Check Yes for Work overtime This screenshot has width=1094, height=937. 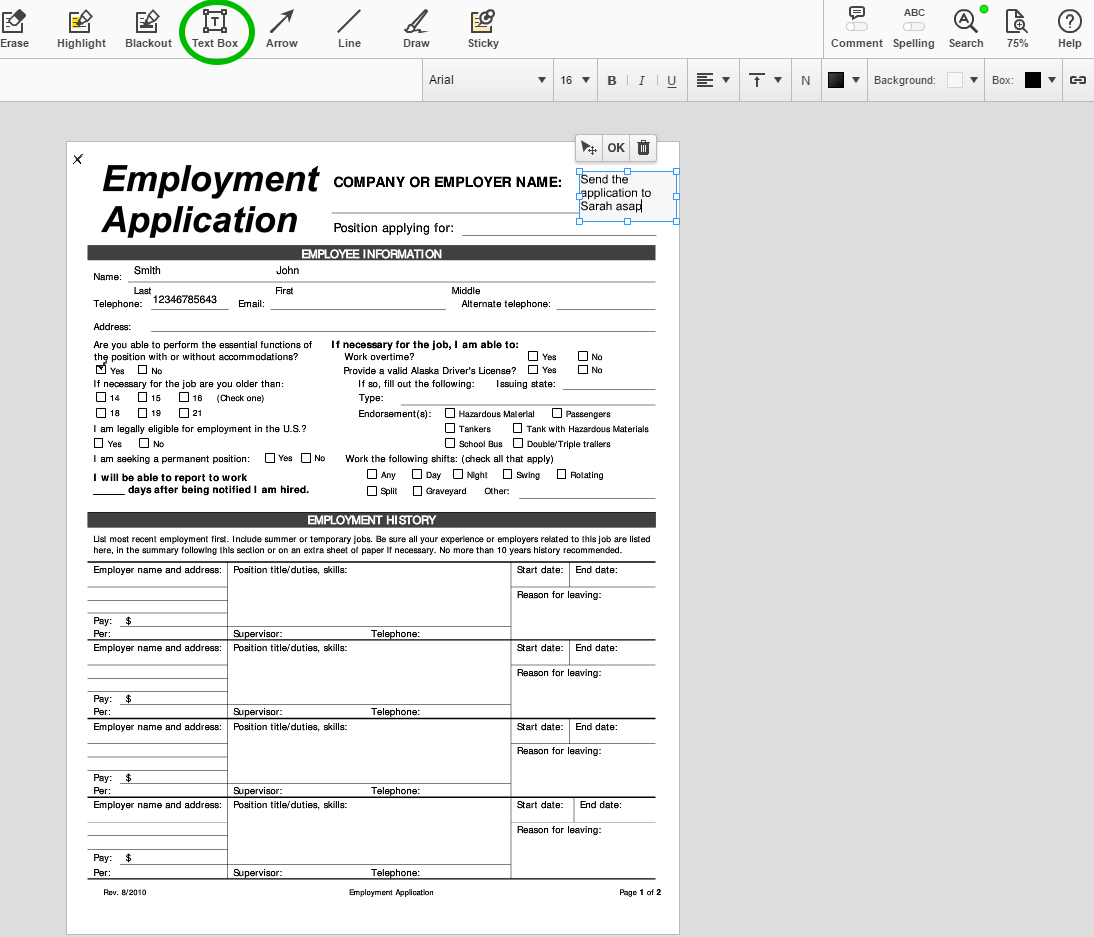533,356
